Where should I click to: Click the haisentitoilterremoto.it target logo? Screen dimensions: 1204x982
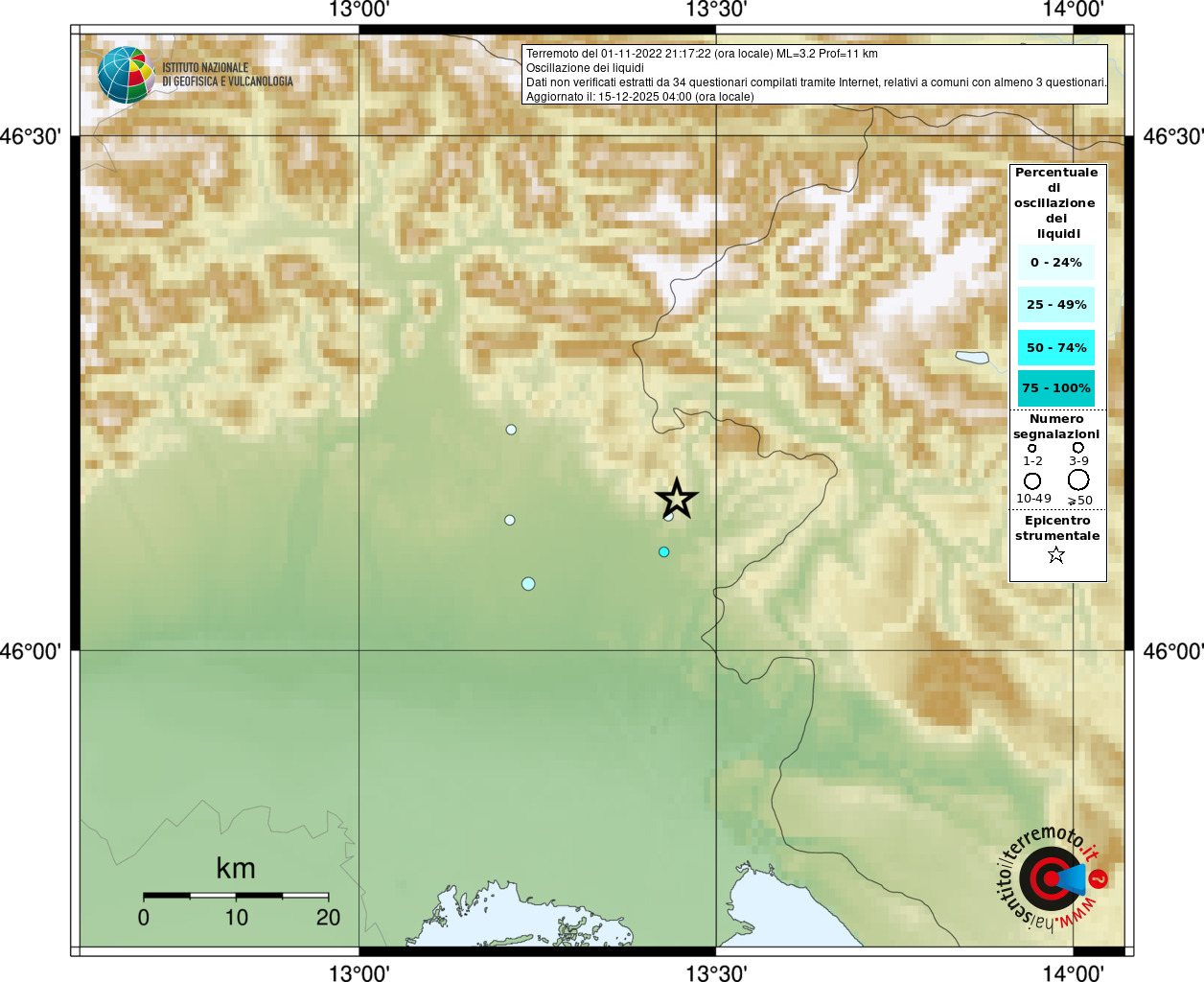tap(1052, 877)
